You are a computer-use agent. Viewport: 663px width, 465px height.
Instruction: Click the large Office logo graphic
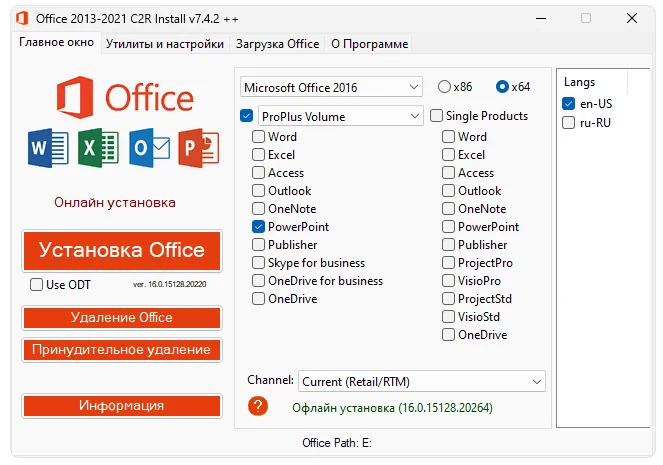(125, 97)
